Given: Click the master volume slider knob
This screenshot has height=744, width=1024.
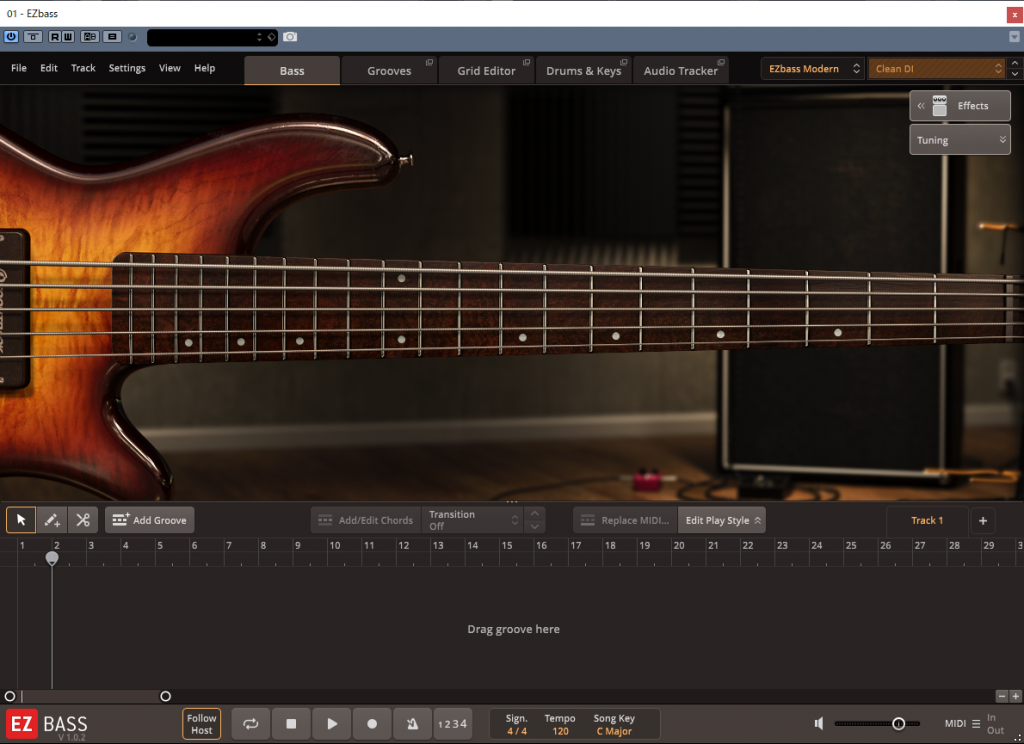Looking at the screenshot, I should tap(899, 724).
